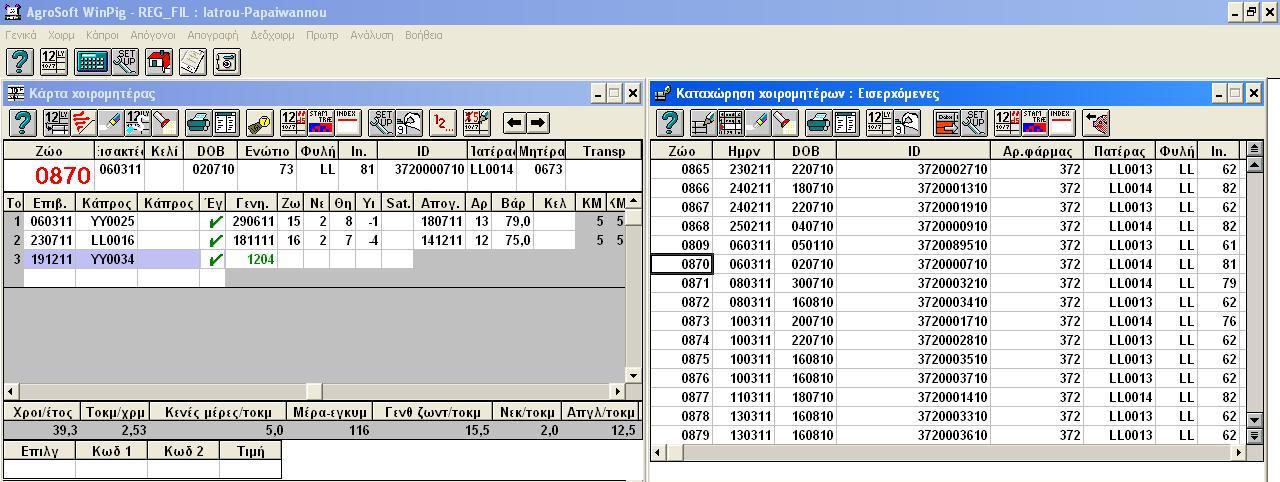This screenshot has height=482, width=1280.
Task: Click the INDEX icon in sow card toolbar
Action: [x=347, y=123]
